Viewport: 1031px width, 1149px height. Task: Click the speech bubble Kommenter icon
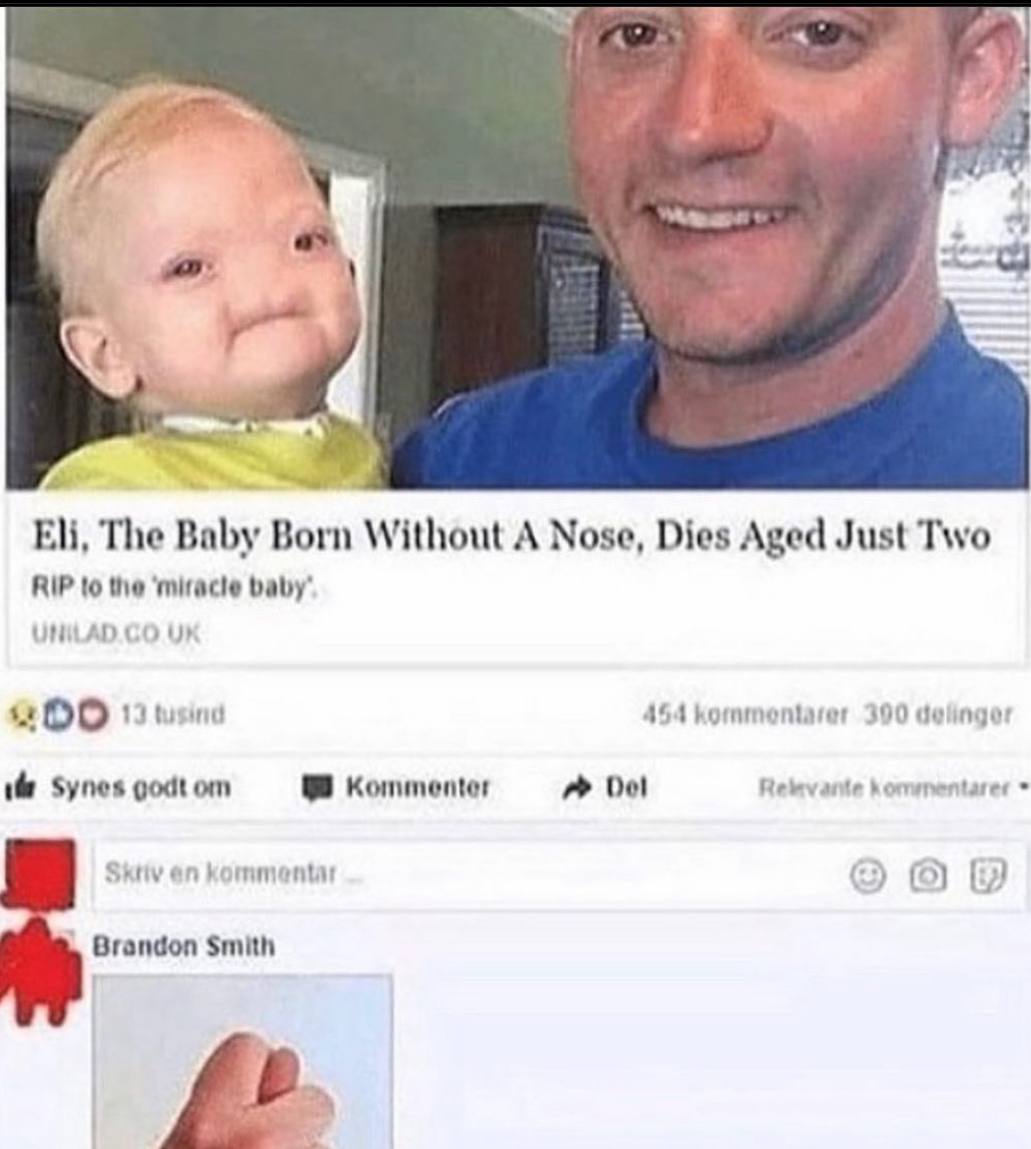pos(317,788)
